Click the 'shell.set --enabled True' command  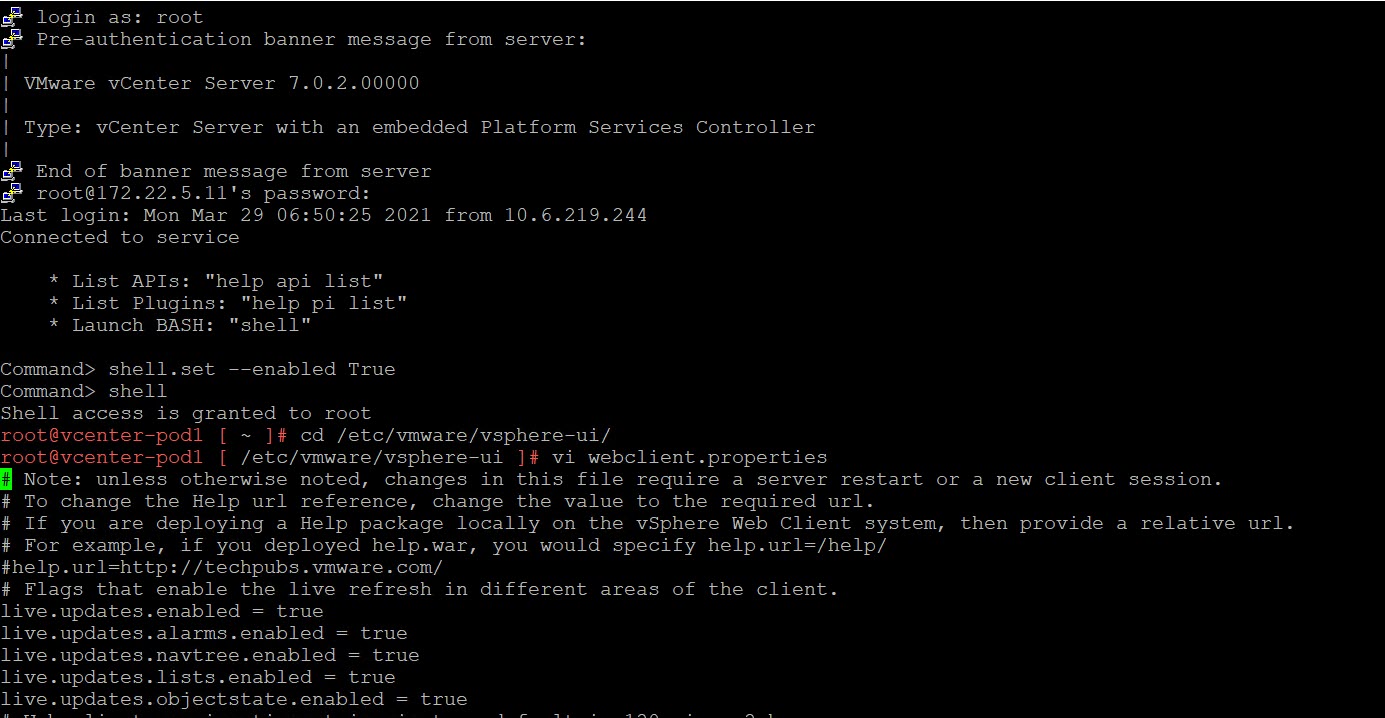pos(251,369)
